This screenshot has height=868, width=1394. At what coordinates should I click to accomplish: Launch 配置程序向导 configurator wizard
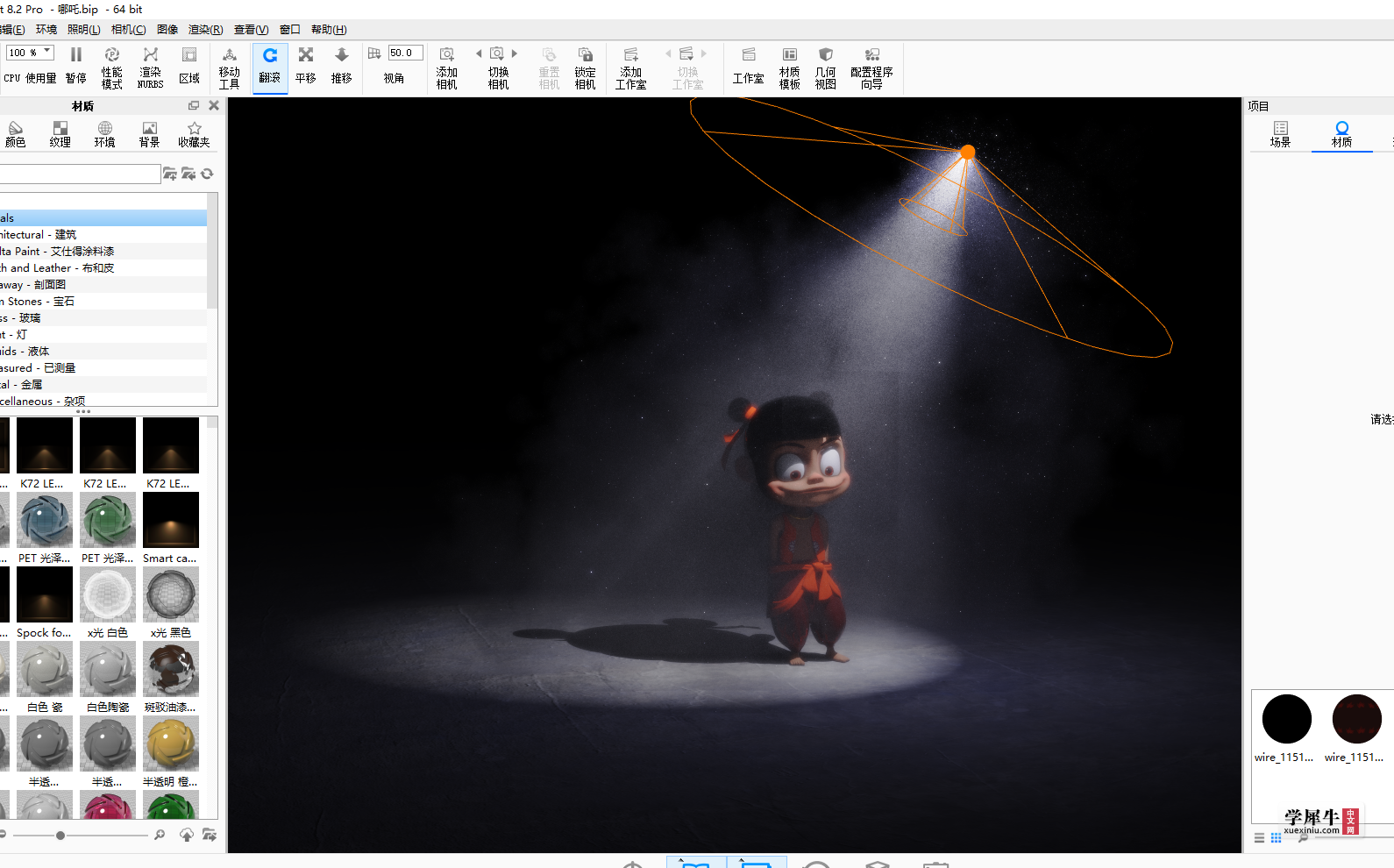(871, 67)
